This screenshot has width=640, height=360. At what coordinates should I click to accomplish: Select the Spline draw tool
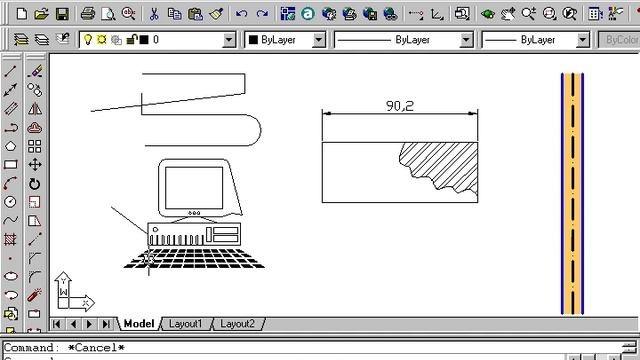click(10, 220)
